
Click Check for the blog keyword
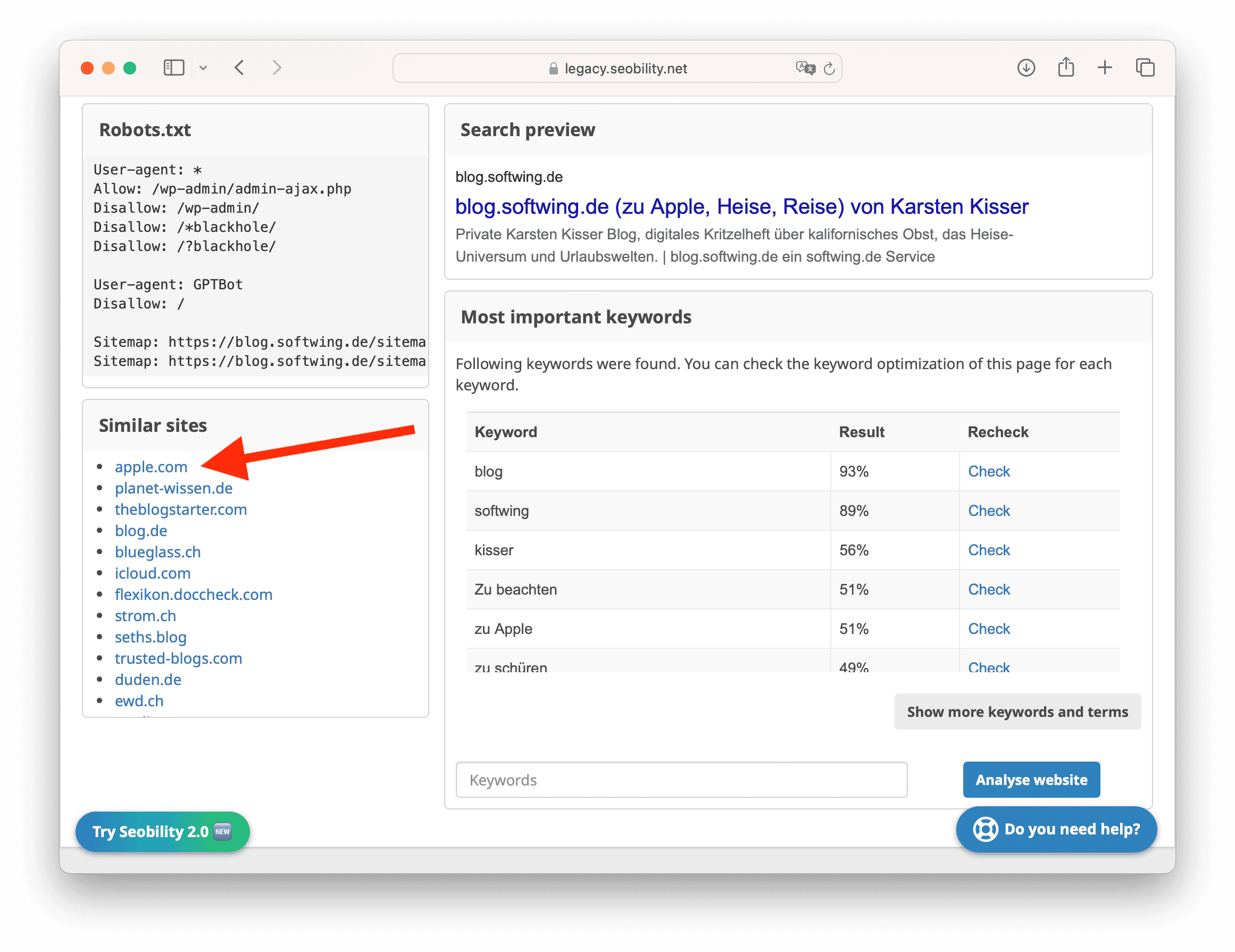988,471
